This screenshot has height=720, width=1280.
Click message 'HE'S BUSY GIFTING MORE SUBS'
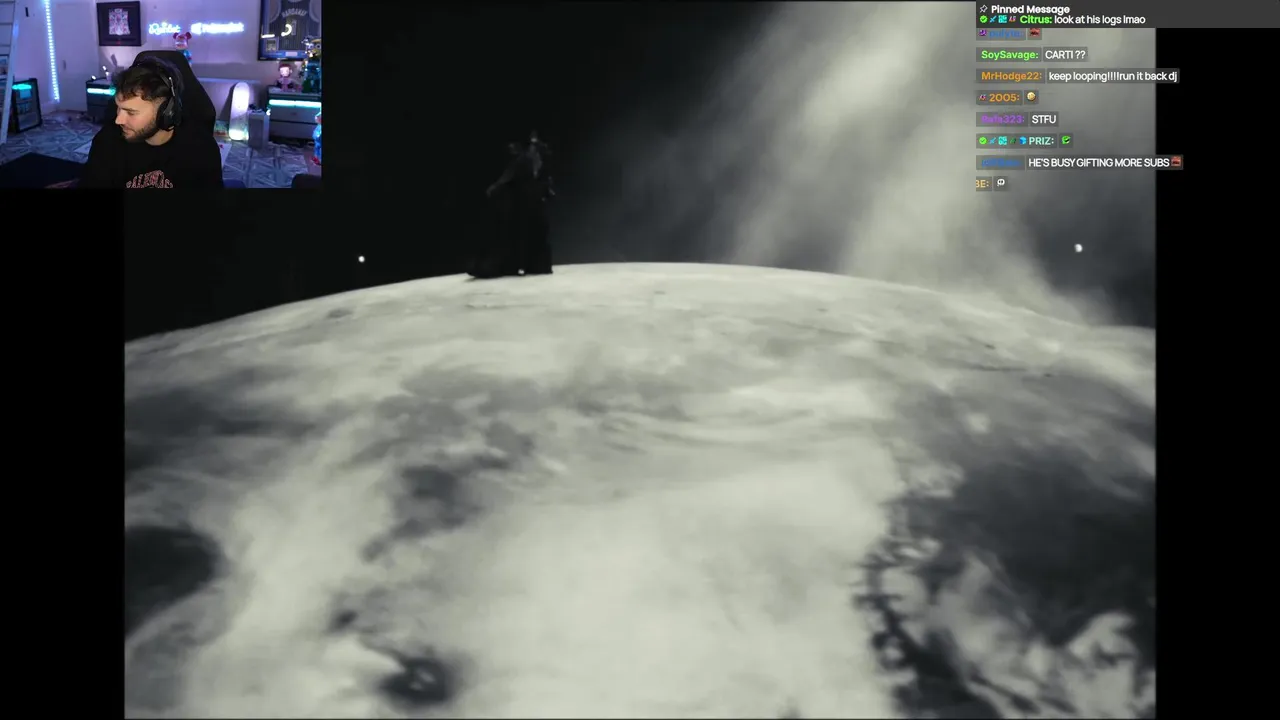pos(1098,162)
